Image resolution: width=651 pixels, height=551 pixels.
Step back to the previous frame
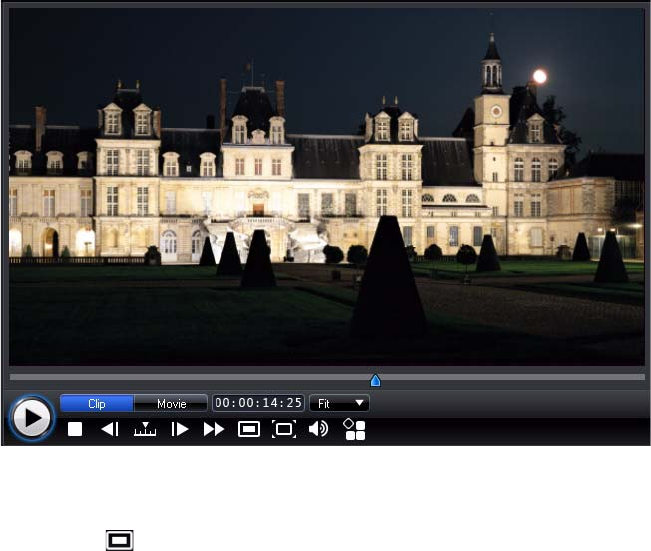pos(110,429)
